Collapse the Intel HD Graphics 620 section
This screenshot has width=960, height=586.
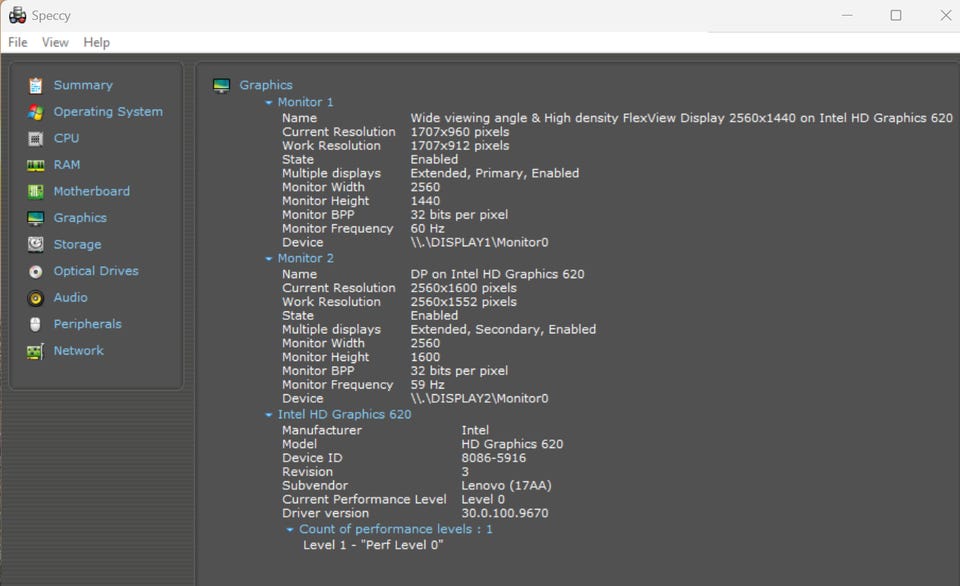[269, 415]
